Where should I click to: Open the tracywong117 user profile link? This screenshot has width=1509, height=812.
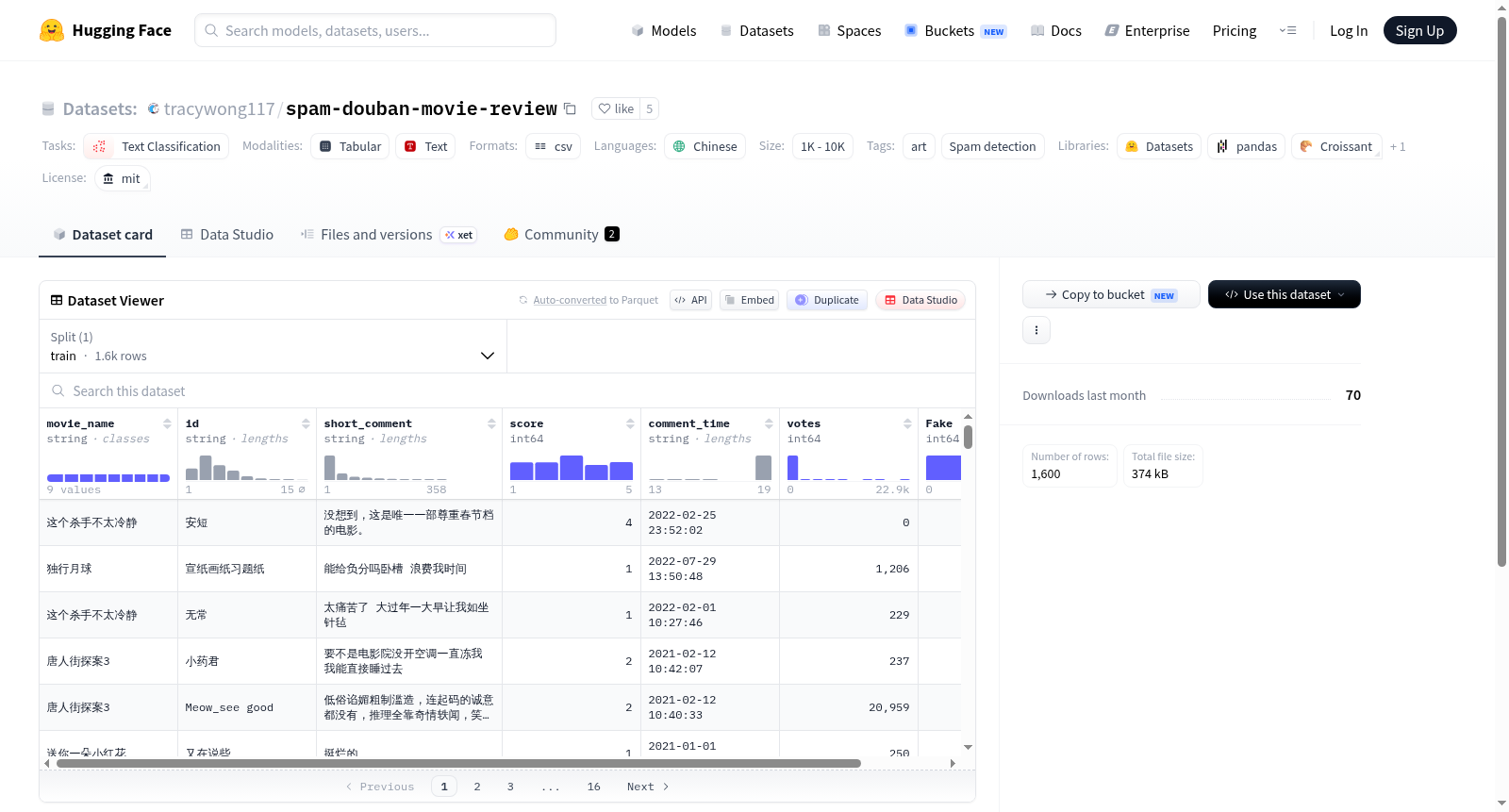coord(219,108)
